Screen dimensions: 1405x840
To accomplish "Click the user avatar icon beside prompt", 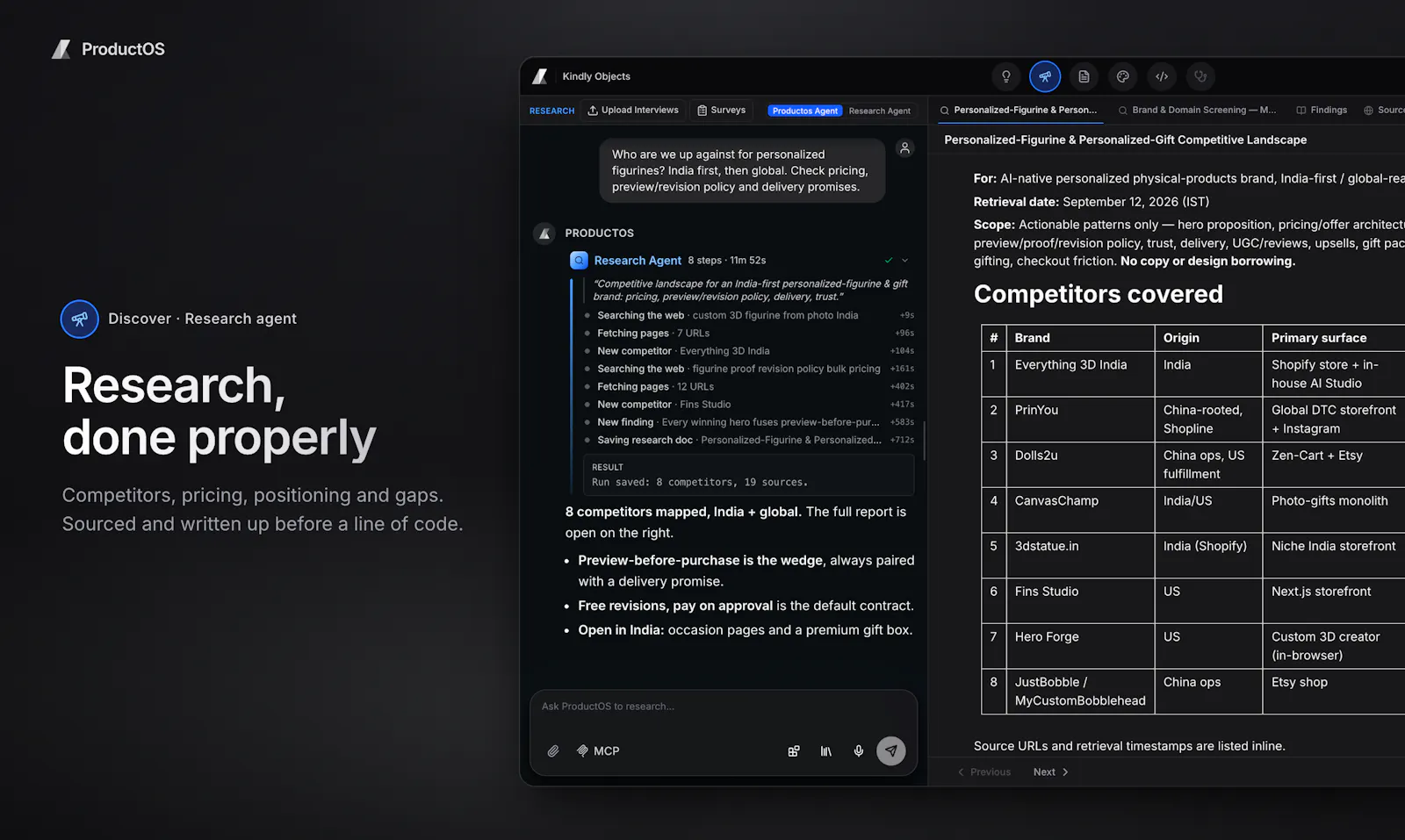I will coord(904,147).
